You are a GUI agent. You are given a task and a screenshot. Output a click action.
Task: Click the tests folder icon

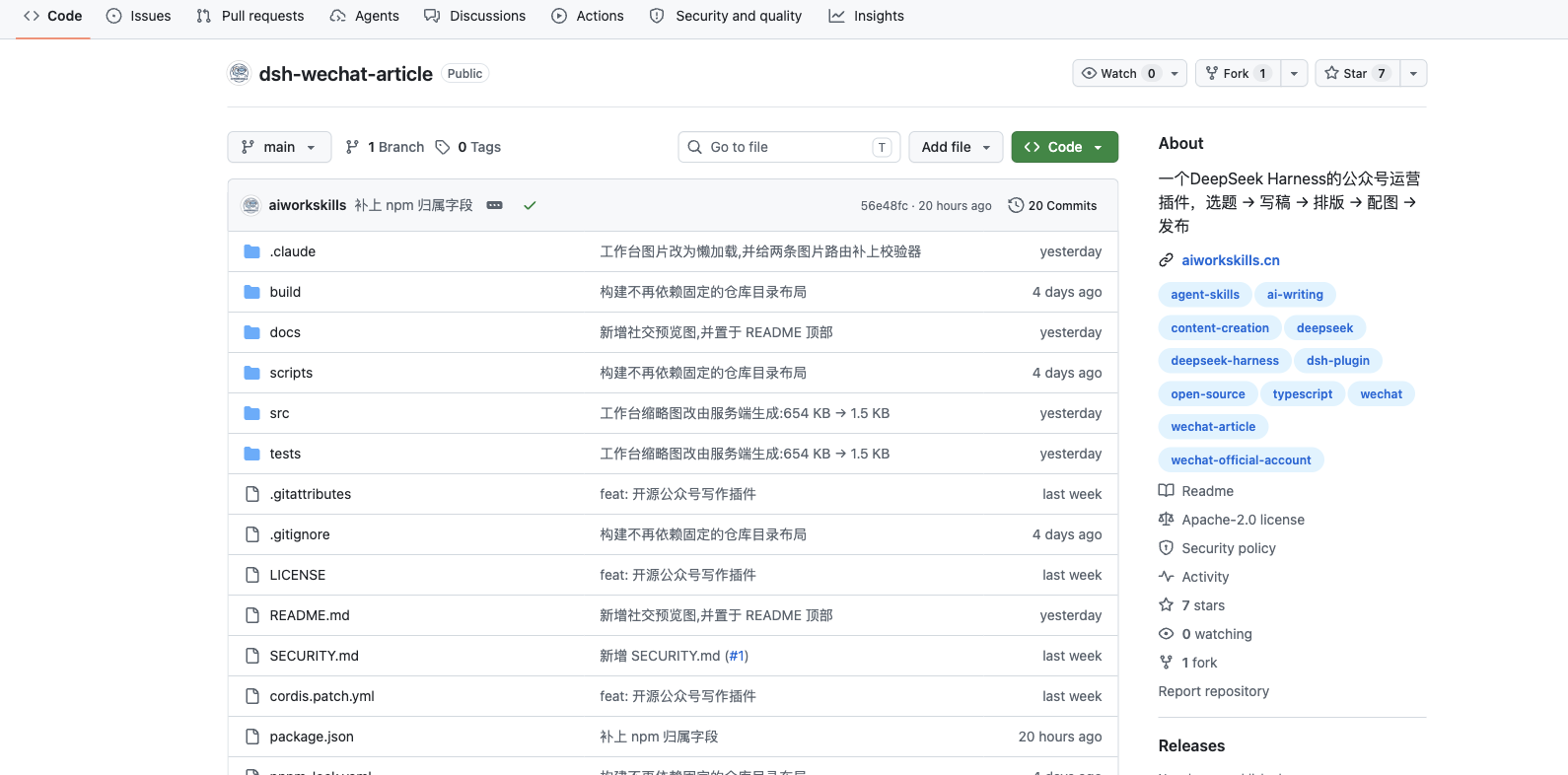point(251,454)
